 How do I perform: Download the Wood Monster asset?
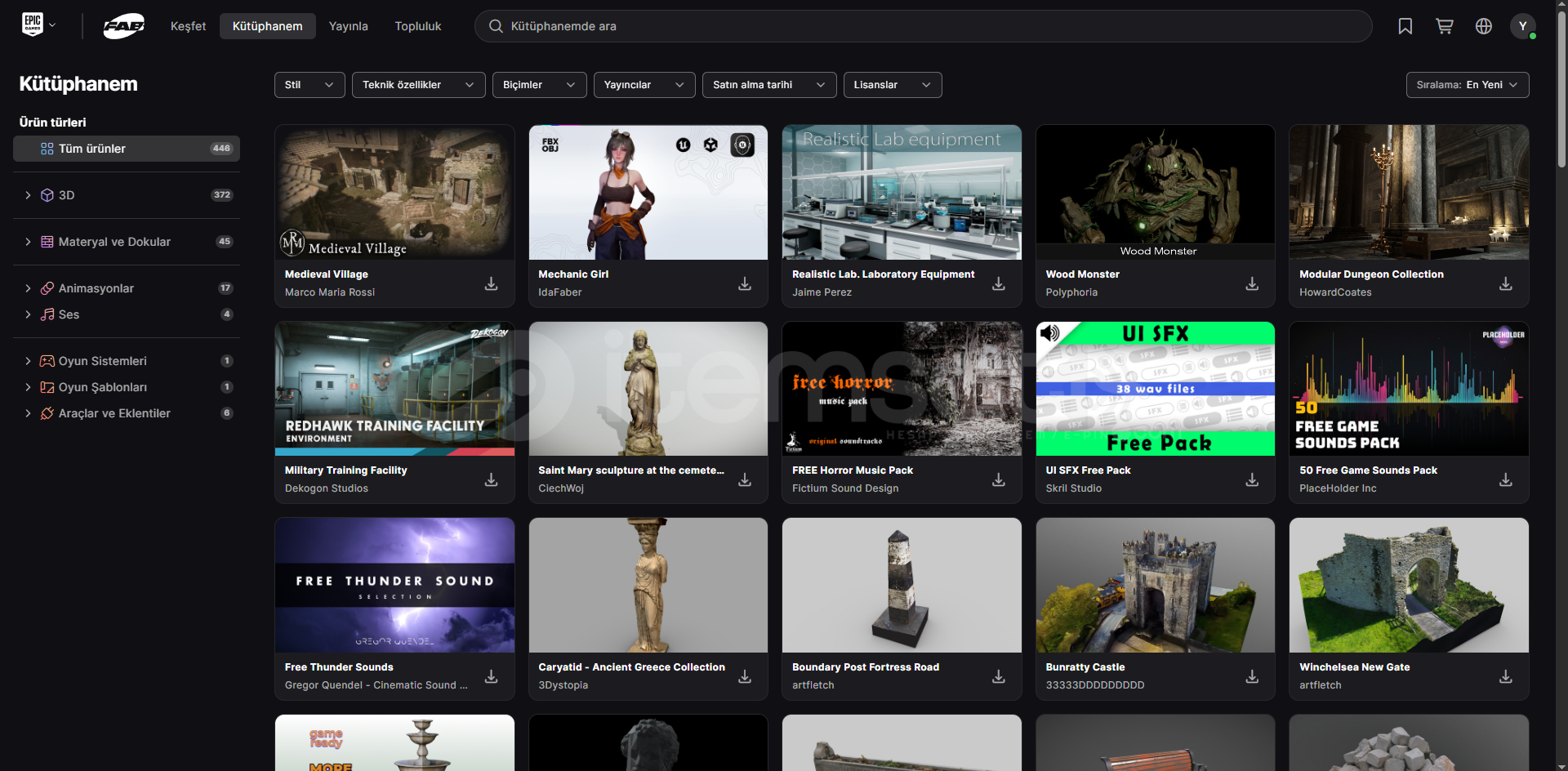1251,283
